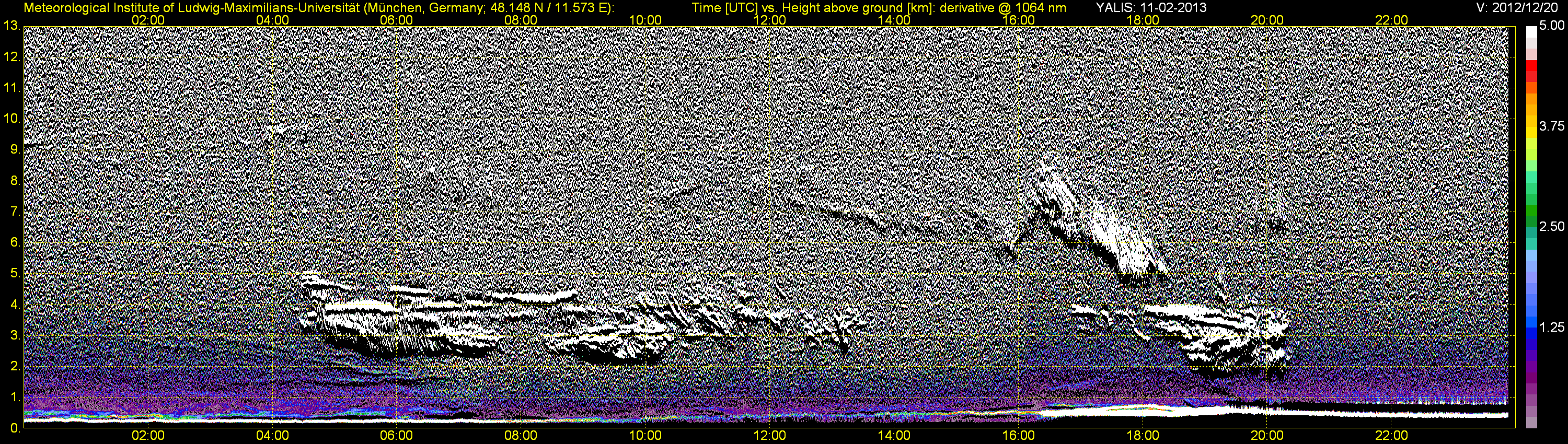1568x444 pixels.
Task: Click the 'Time [UTC] vs. Height above ground' title
Action: tap(879, 8)
